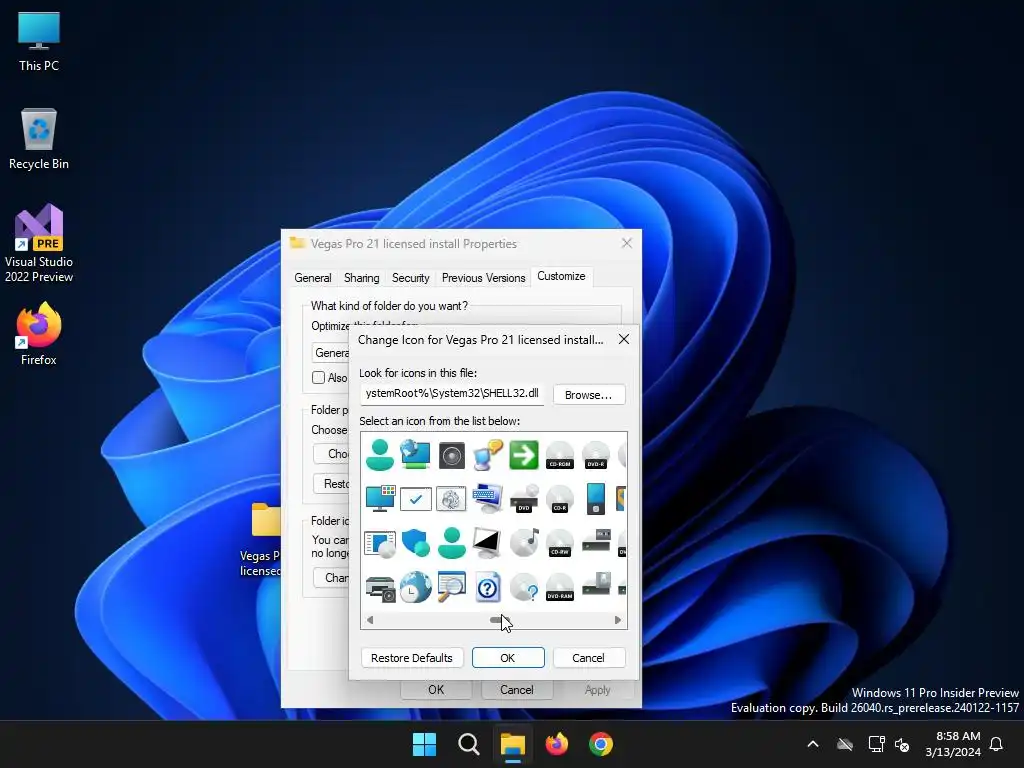Click OK in the Properties window

[x=436, y=690]
